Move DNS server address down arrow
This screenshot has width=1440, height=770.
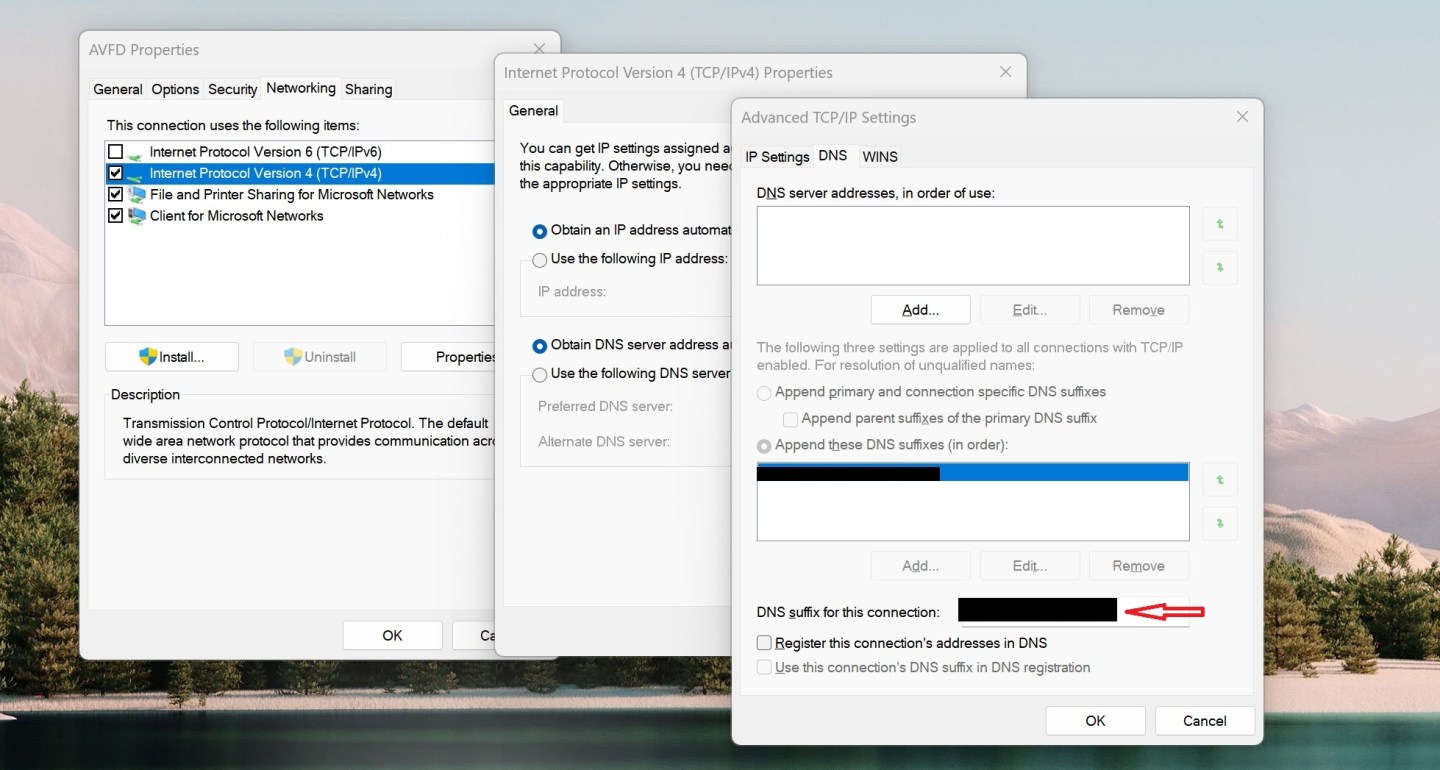tap(1220, 268)
